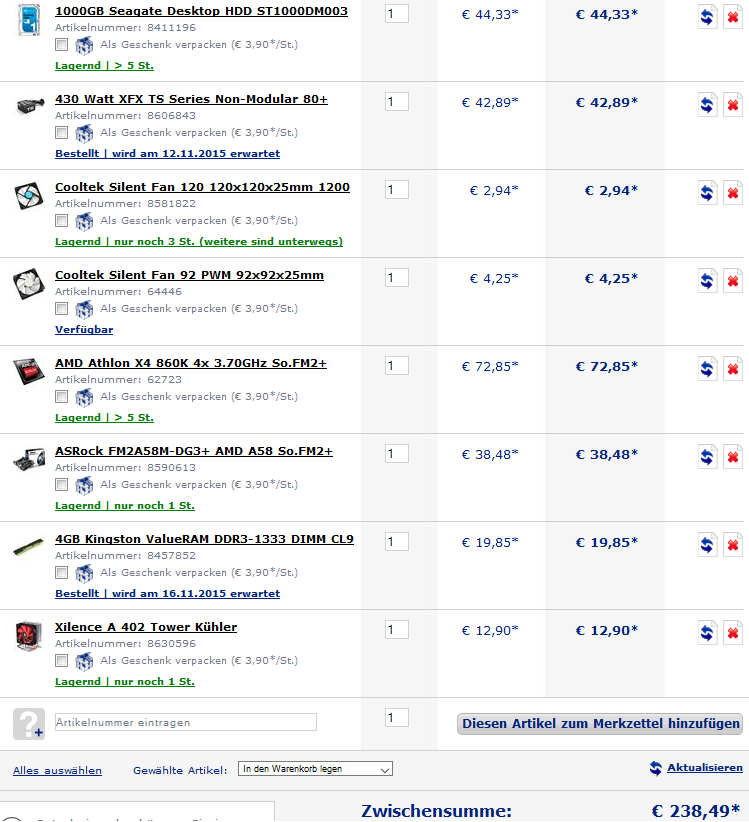749x822 pixels.
Task: Click Kingston RAM module thumbnail
Action: [x=29, y=547]
